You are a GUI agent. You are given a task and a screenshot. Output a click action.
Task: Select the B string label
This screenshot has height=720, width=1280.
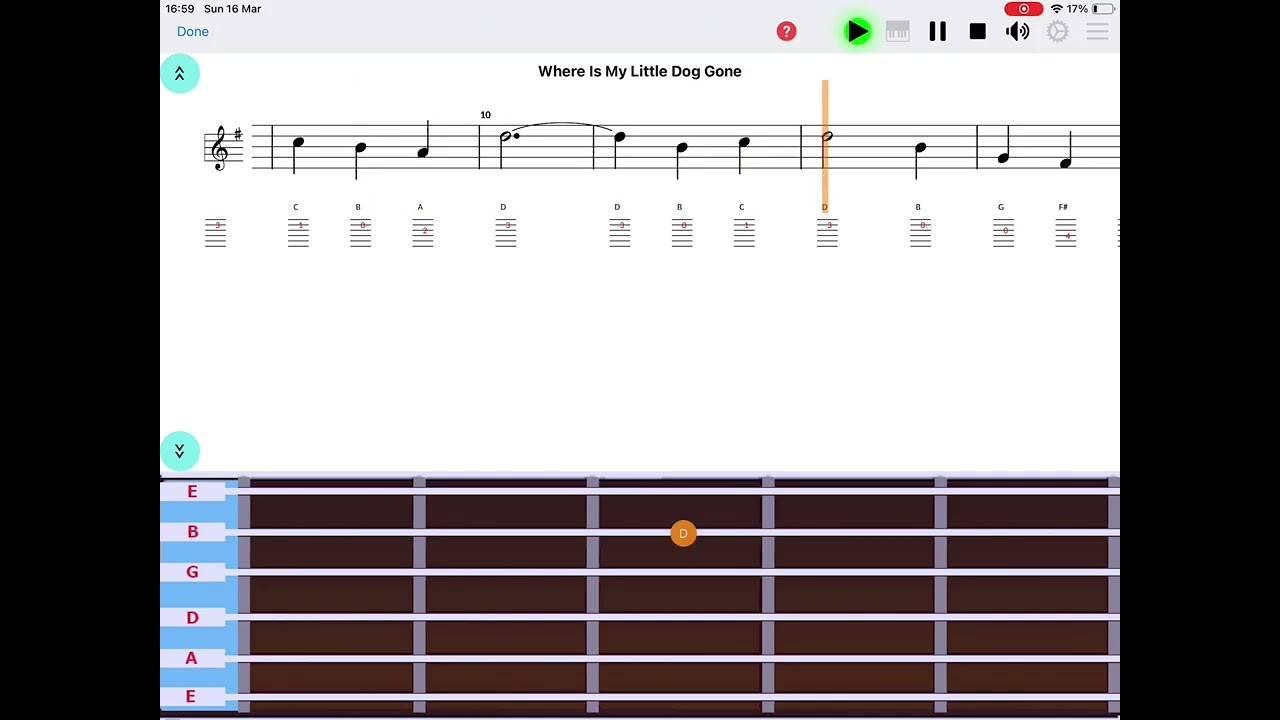(192, 532)
